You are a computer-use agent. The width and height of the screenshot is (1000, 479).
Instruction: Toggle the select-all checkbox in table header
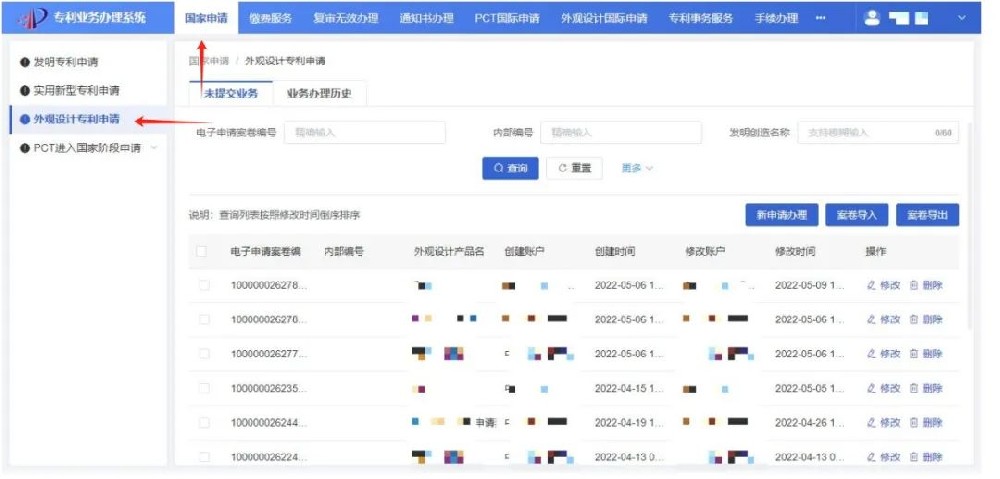[x=204, y=252]
